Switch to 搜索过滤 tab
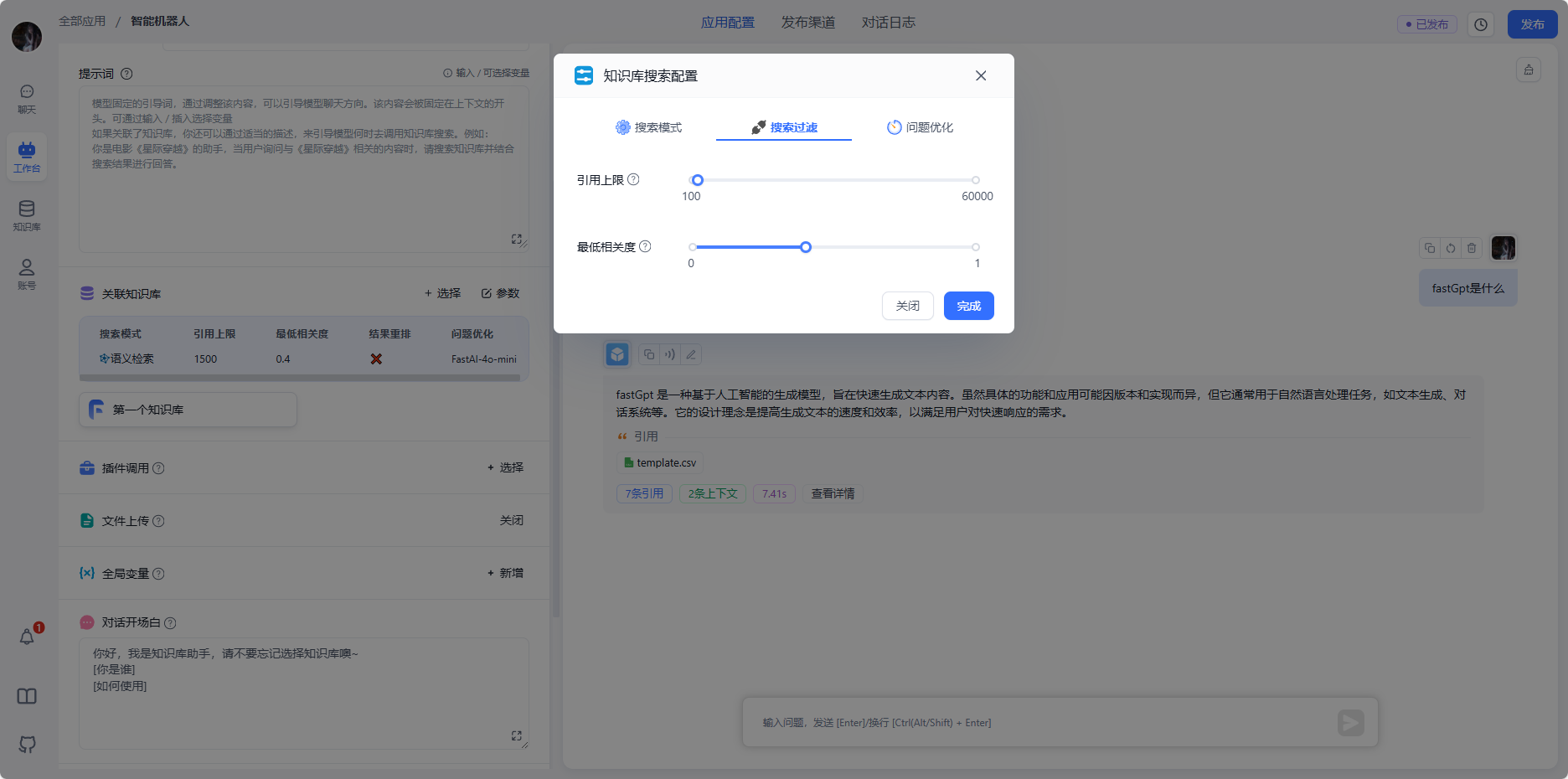The image size is (1568, 779). 784,127
